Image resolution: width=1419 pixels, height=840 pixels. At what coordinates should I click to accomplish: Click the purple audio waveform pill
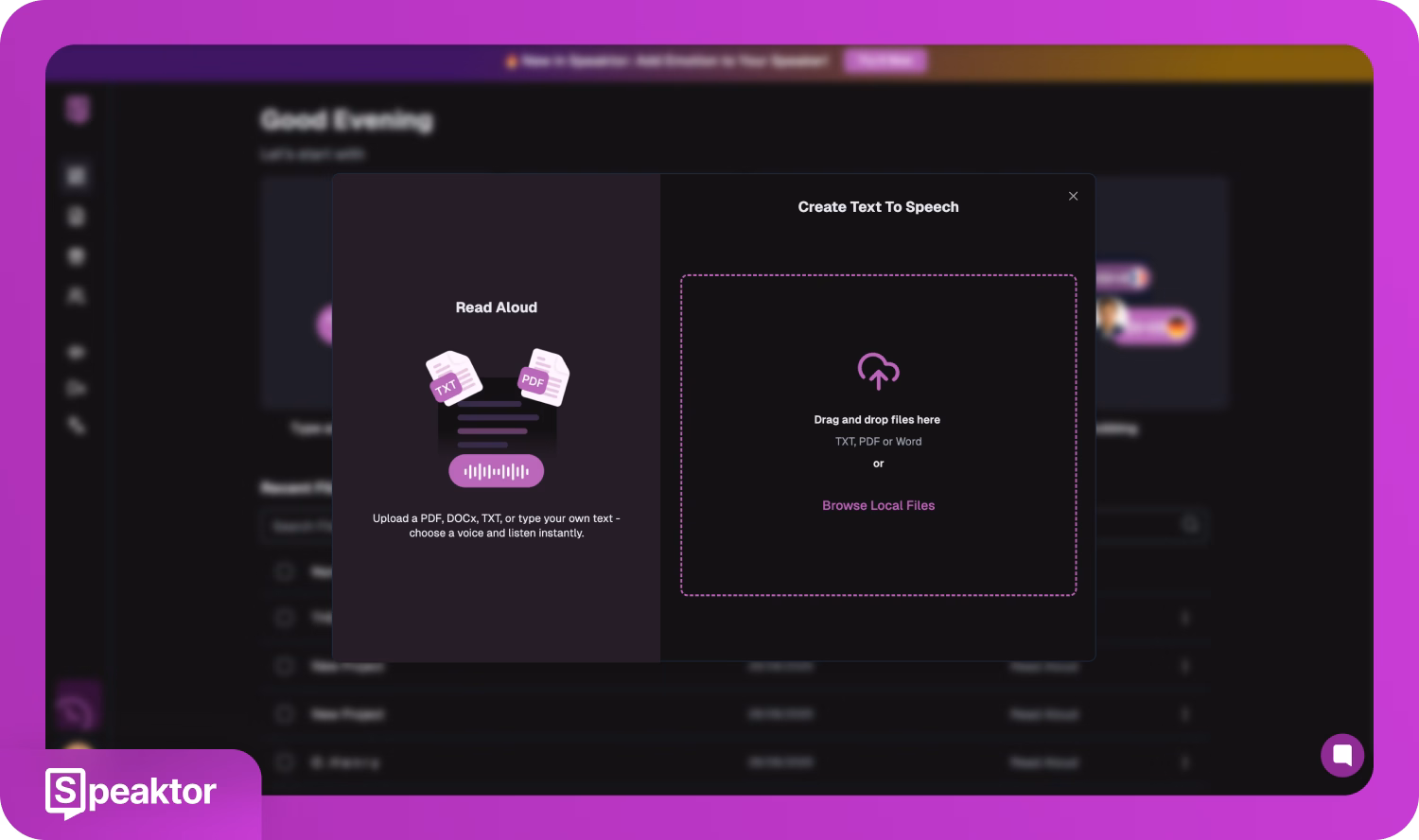[x=496, y=471]
